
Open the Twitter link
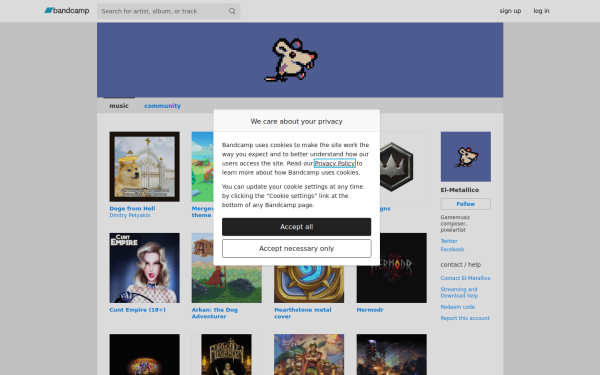click(449, 241)
